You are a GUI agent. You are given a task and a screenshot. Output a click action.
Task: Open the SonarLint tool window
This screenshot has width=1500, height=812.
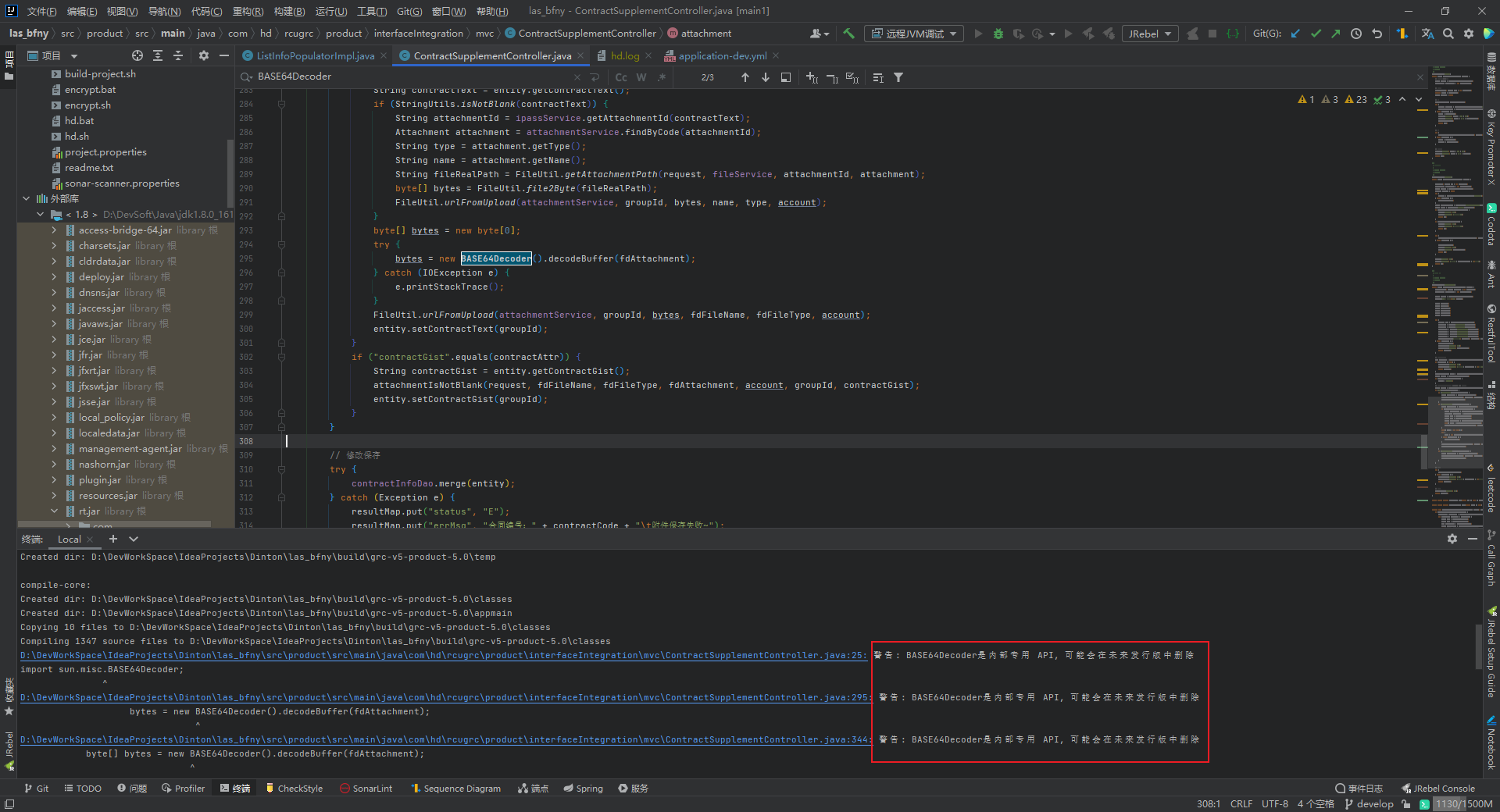tap(366, 788)
